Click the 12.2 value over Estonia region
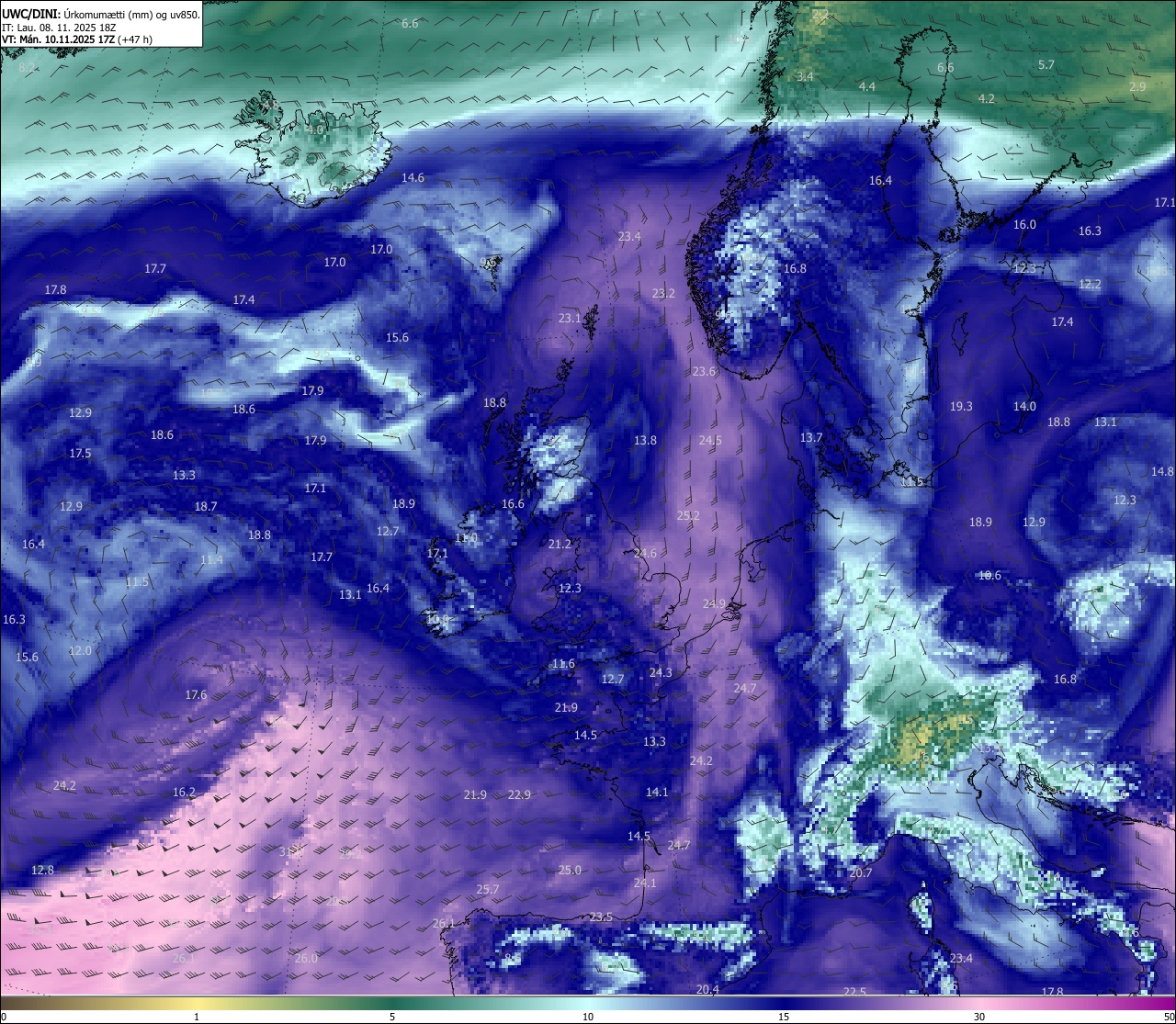Viewport: 1176px width, 1024px height. pos(1090,284)
